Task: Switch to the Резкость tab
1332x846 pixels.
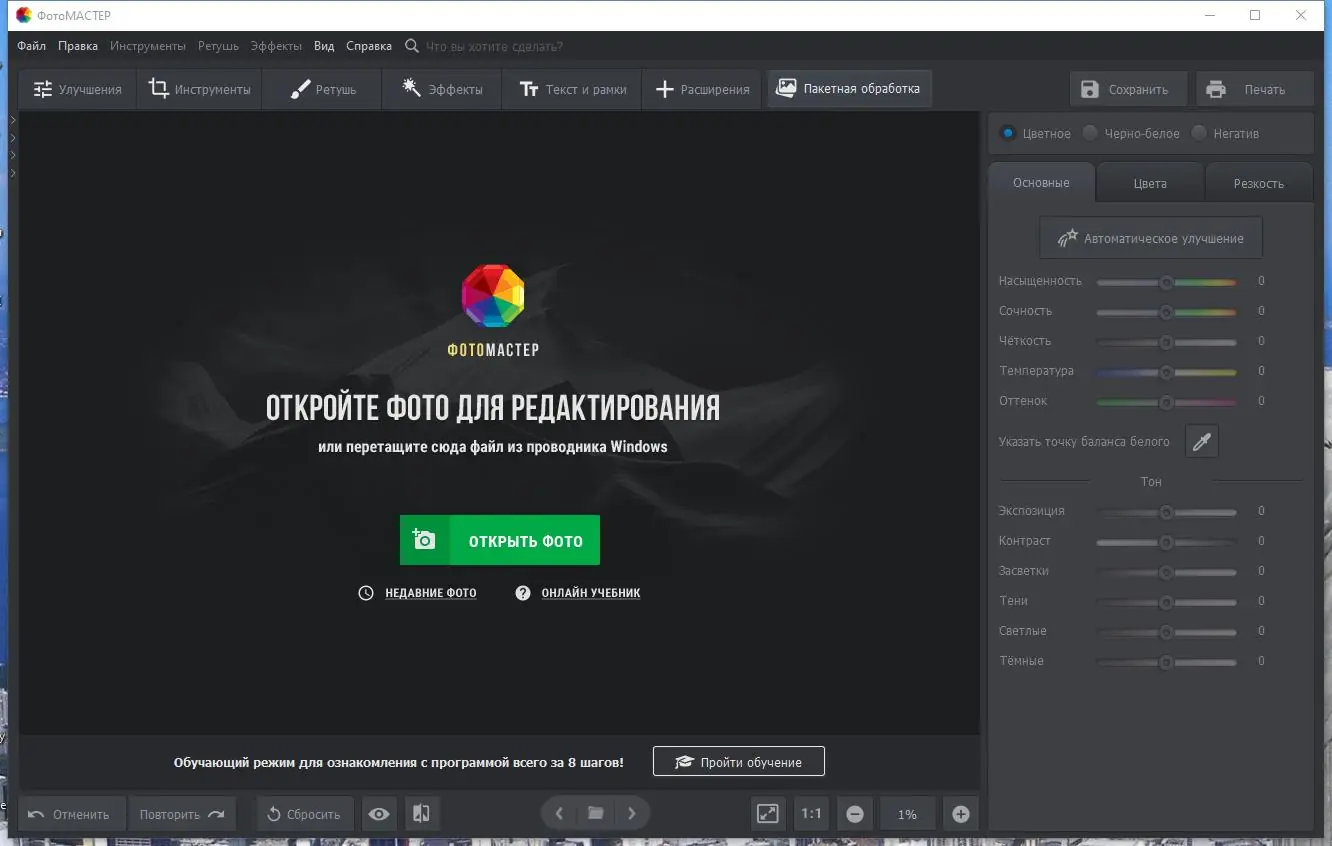Action: pyautogui.click(x=1259, y=182)
